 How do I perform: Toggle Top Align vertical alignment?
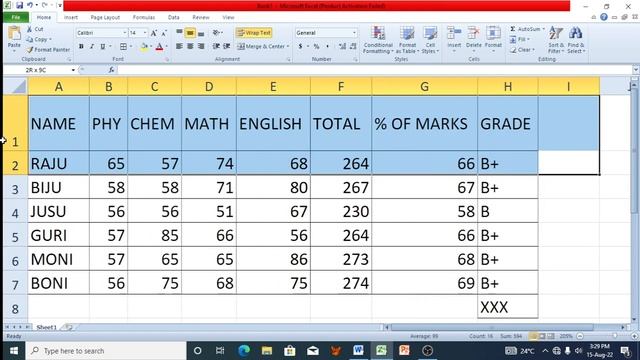point(179,33)
